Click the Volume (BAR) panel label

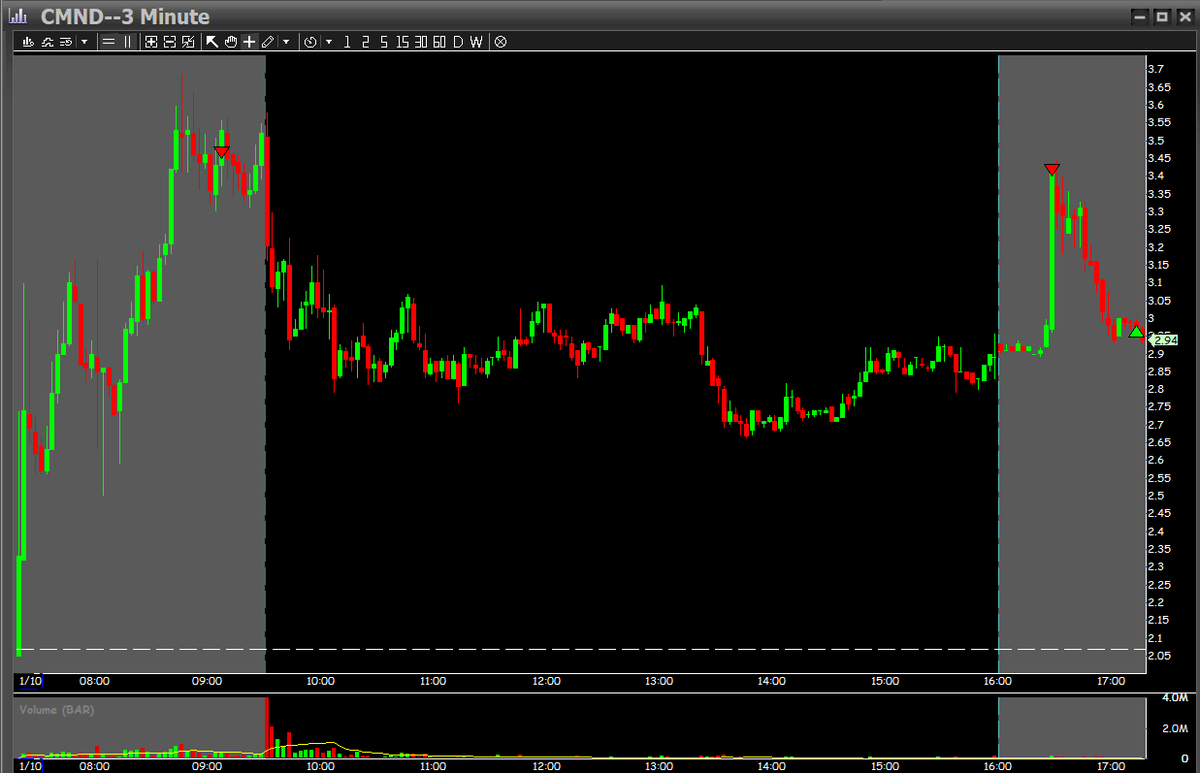click(x=59, y=709)
